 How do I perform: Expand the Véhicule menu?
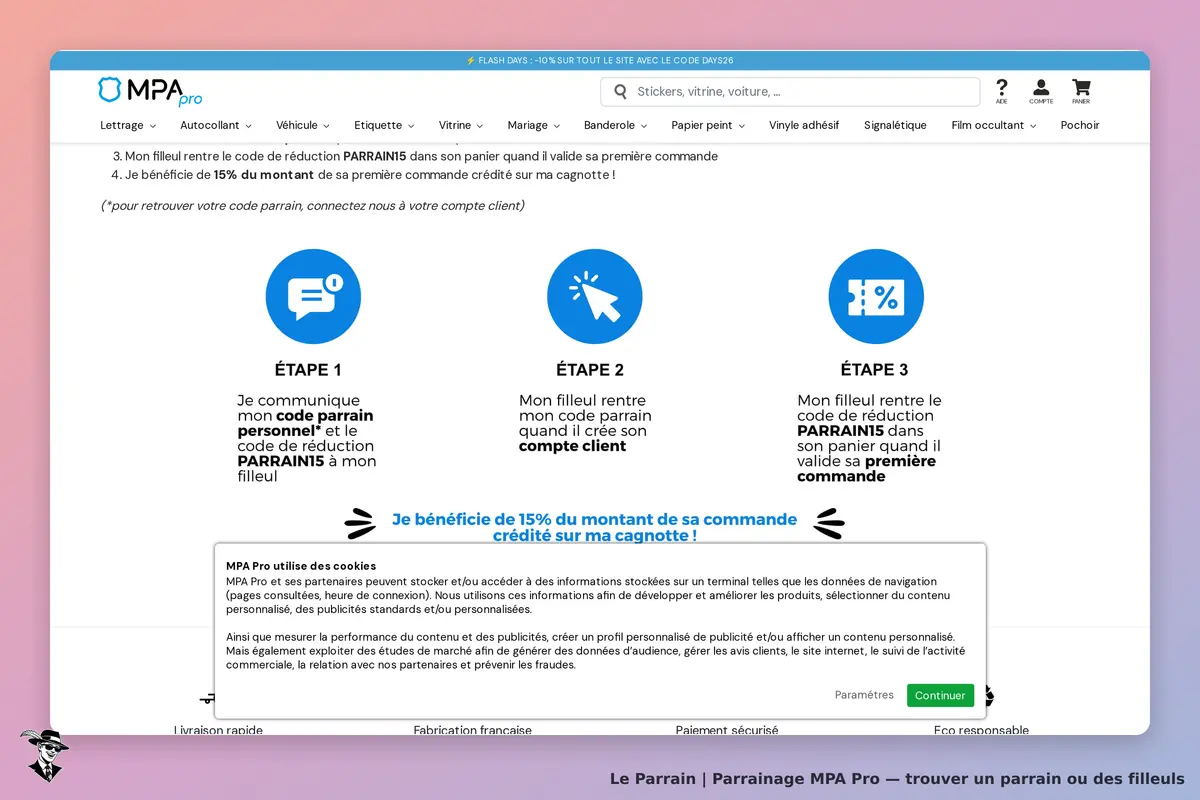303,125
